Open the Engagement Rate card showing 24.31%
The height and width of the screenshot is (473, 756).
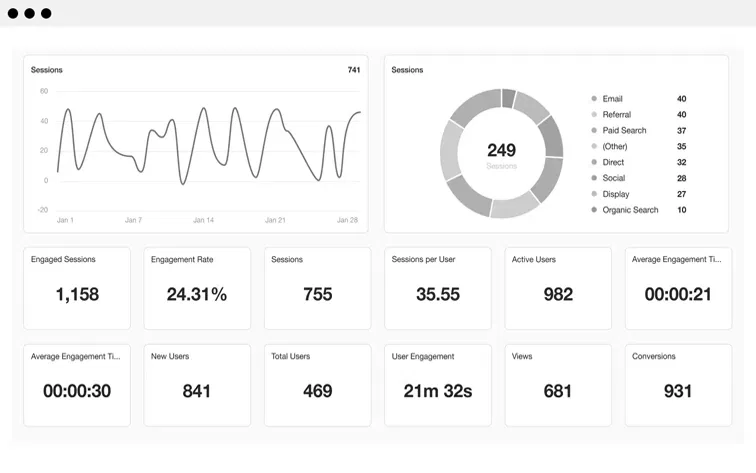(197, 288)
